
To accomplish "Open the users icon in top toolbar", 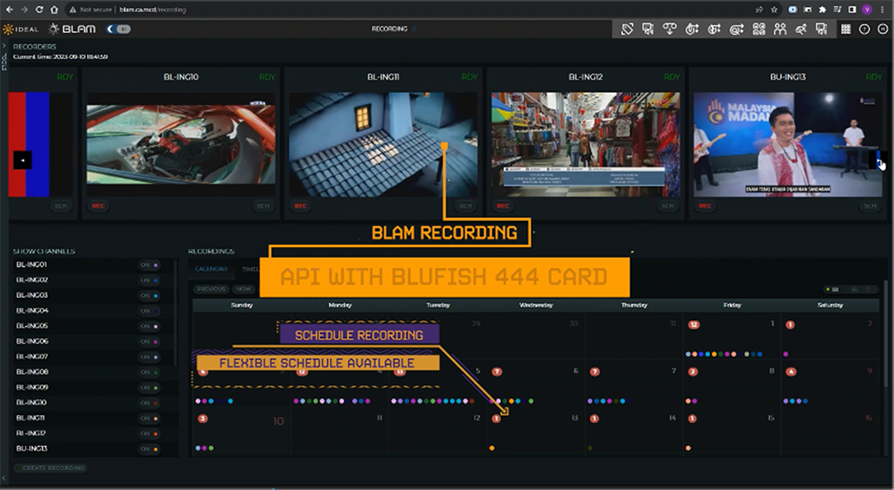I will click(x=779, y=29).
